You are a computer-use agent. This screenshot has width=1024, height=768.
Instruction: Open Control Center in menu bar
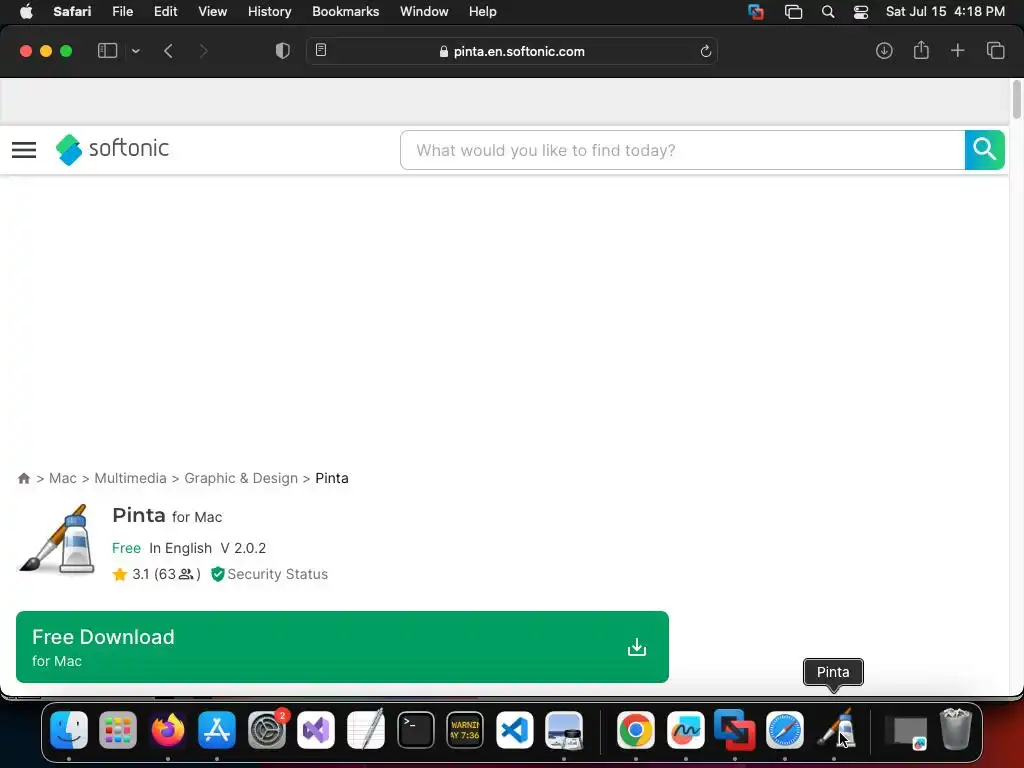861,12
